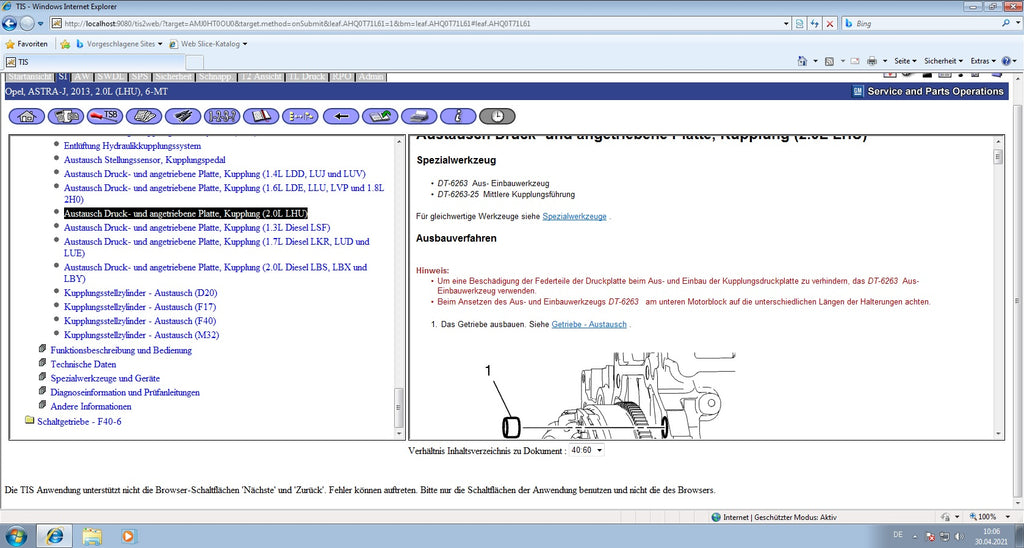Click the open book manual icon
Image resolution: width=1024 pixels, height=548 pixels.
(261, 116)
